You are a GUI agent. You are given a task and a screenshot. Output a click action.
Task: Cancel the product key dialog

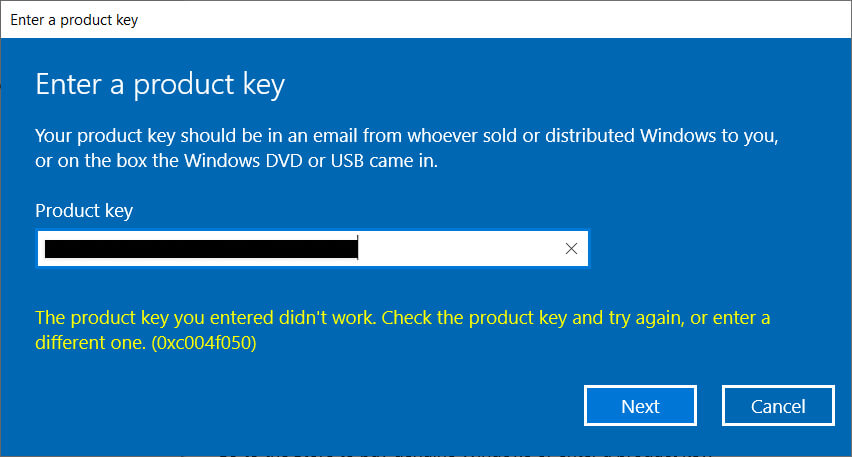pyautogui.click(x=778, y=406)
